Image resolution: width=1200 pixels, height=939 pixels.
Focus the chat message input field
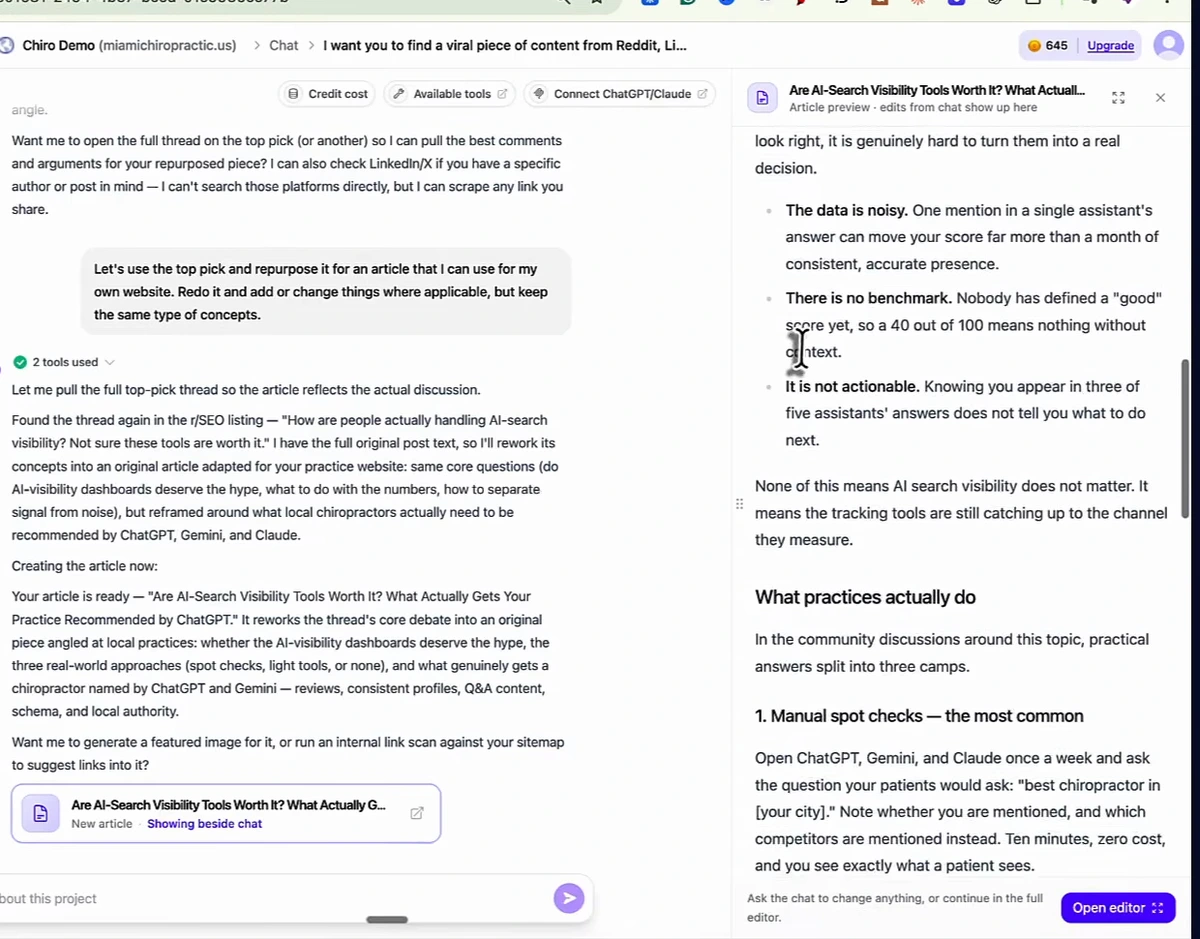coord(270,898)
